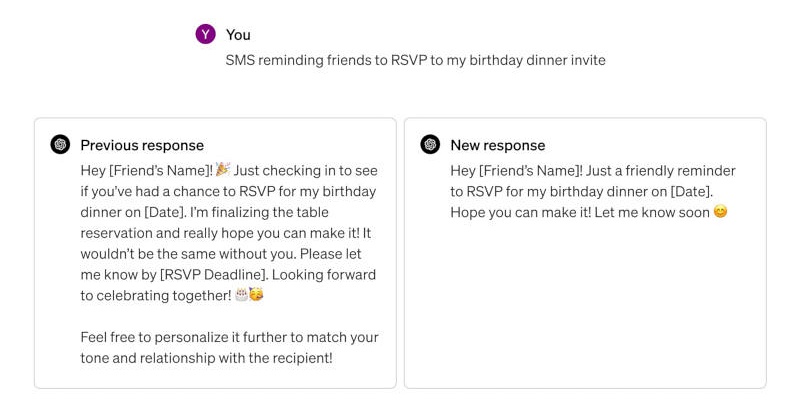Click the party popper emoji in previous response

coord(222,170)
